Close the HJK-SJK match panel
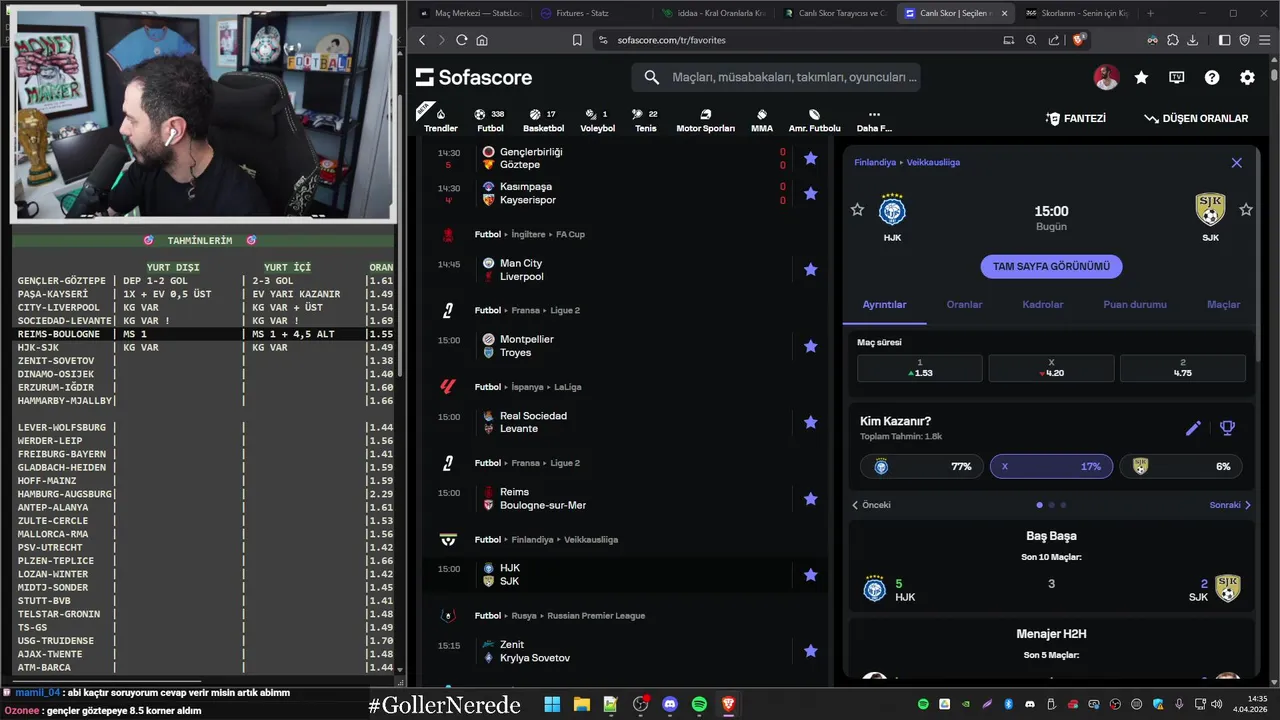Screen dimensions: 1280x720 pyautogui.click(x=1237, y=162)
